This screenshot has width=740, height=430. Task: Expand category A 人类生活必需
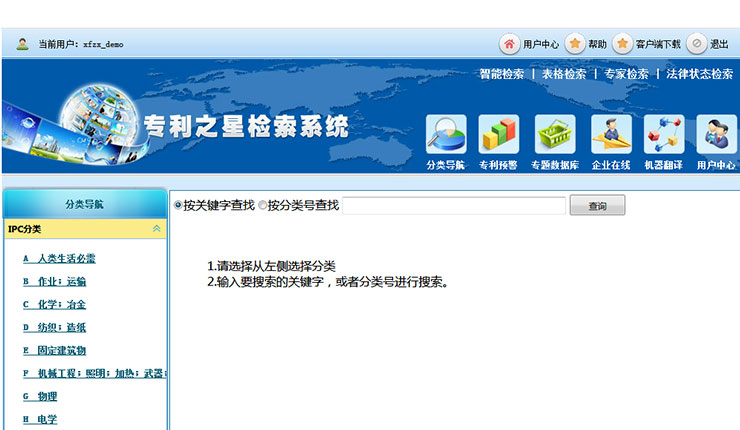click(x=59, y=258)
